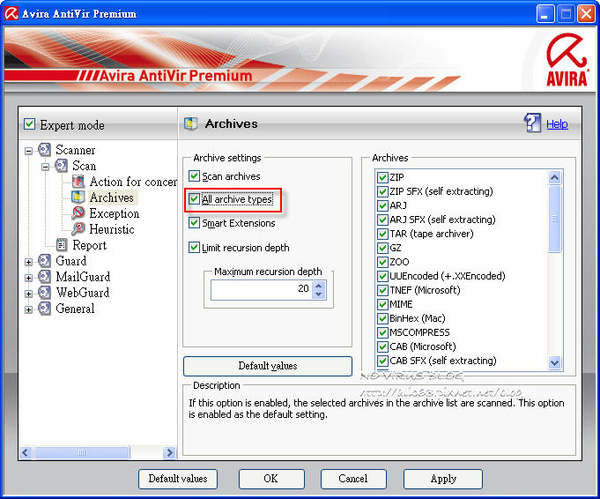Collapse the Scan tree node
The width and height of the screenshot is (600, 499).
(45, 166)
